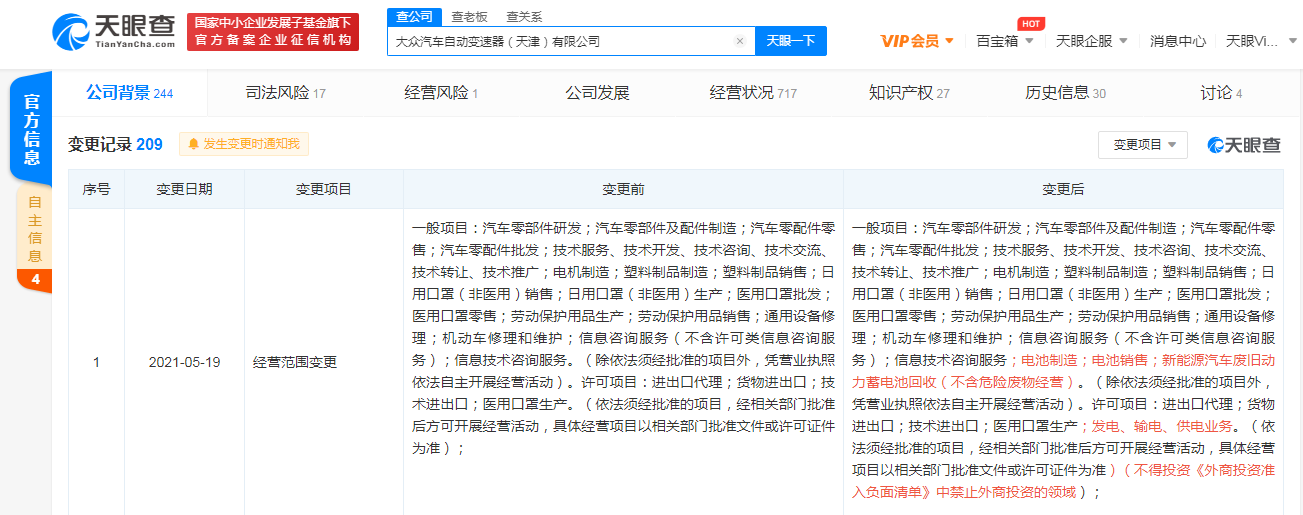Open the VIP会员 dropdown

(917, 41)
